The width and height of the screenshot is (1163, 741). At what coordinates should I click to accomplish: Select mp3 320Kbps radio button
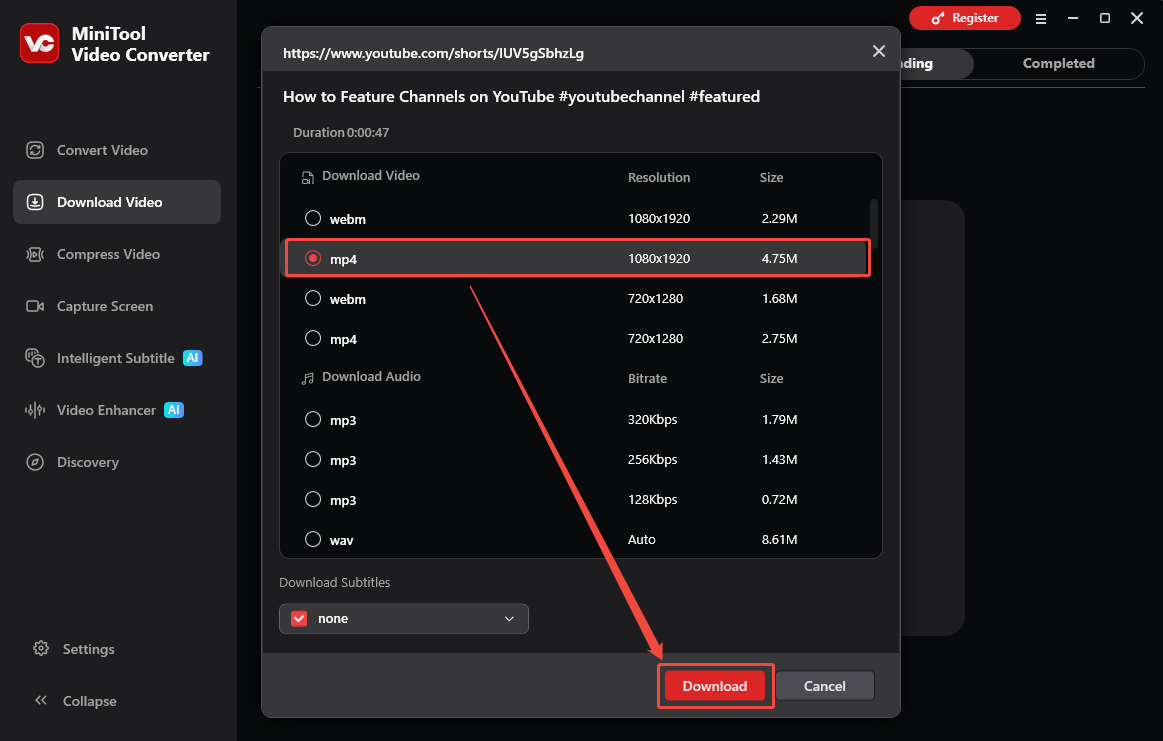click(x=313, y=419)
